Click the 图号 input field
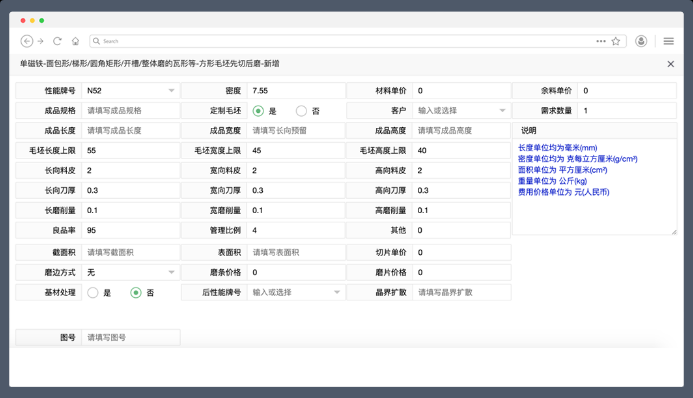 [131, 337]
